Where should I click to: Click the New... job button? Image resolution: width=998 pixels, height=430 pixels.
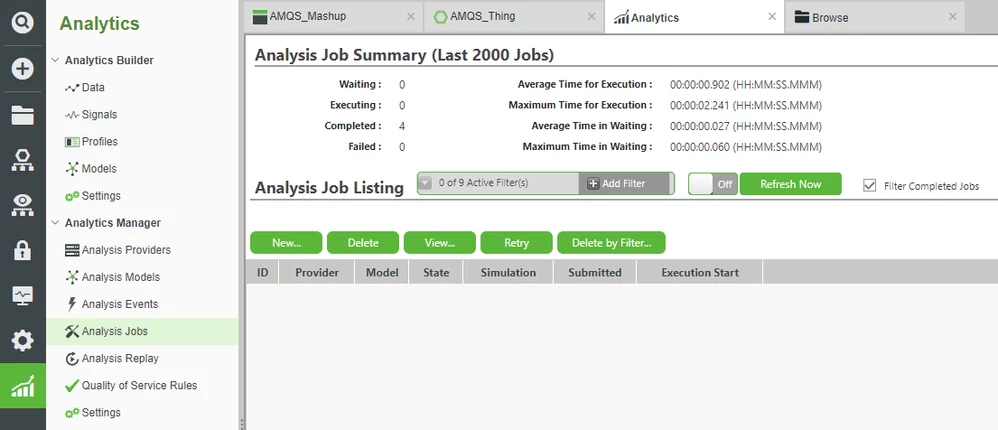[x=286, y=242]
